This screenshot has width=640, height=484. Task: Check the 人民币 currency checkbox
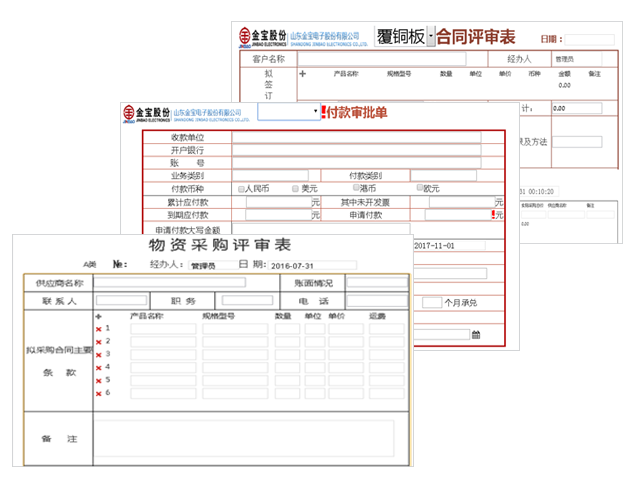242,188
